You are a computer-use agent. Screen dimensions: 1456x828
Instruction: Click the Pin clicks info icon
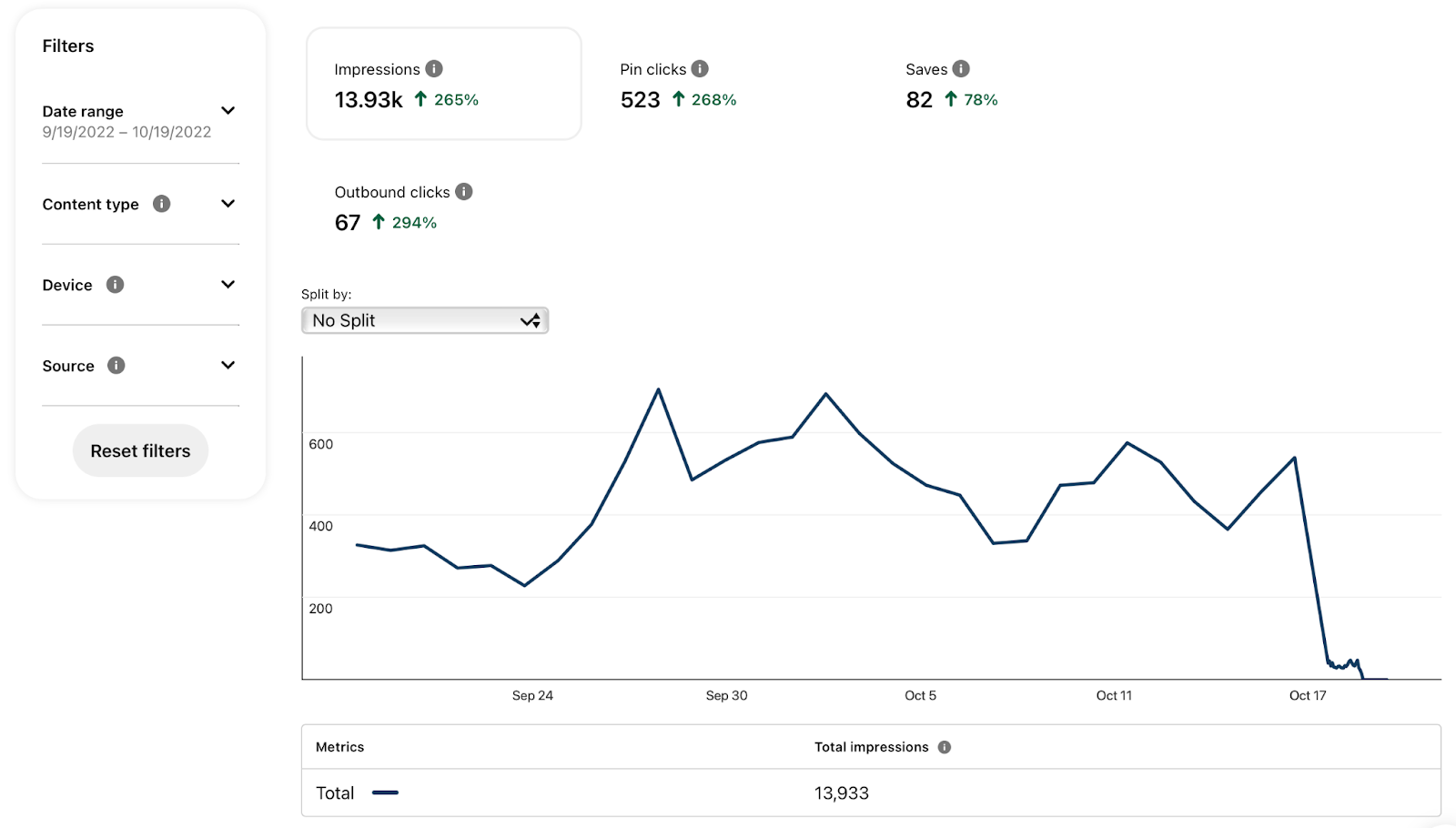pyautogui.click(x=700, y=69)
